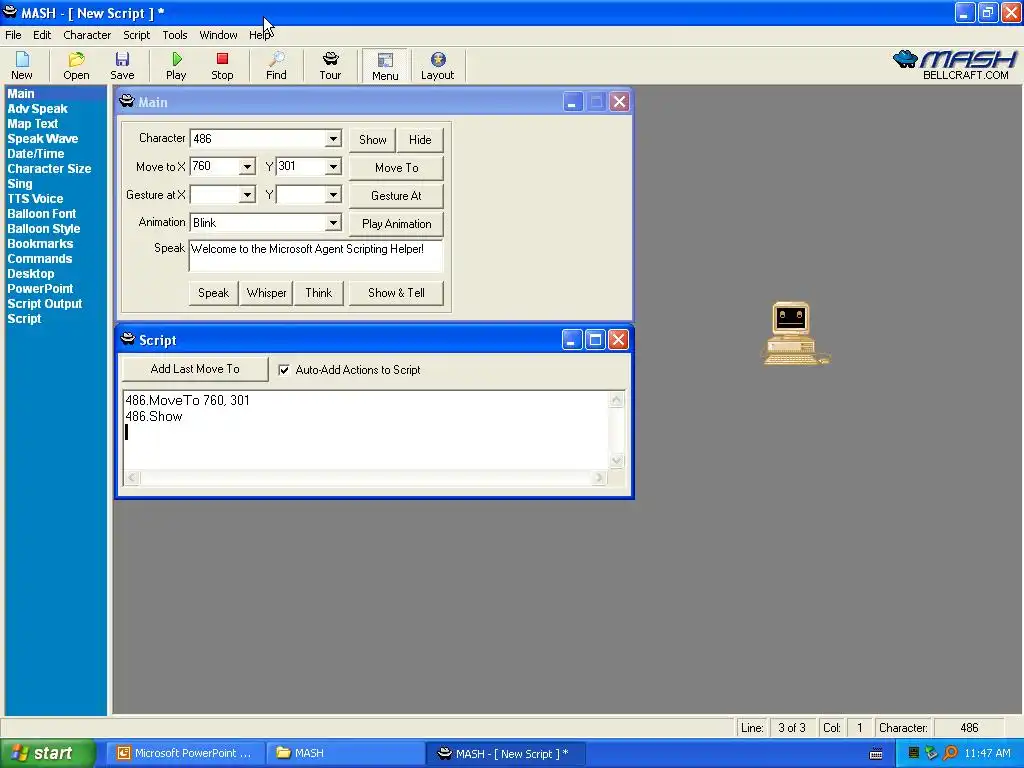The image size is (1024, 768).
Task: Click the Play Animation button
Action: [396, 224]
